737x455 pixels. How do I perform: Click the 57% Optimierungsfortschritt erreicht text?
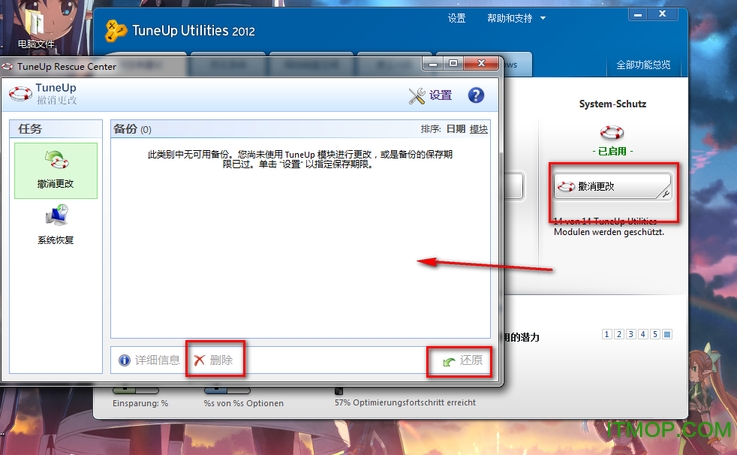point(405,403)
